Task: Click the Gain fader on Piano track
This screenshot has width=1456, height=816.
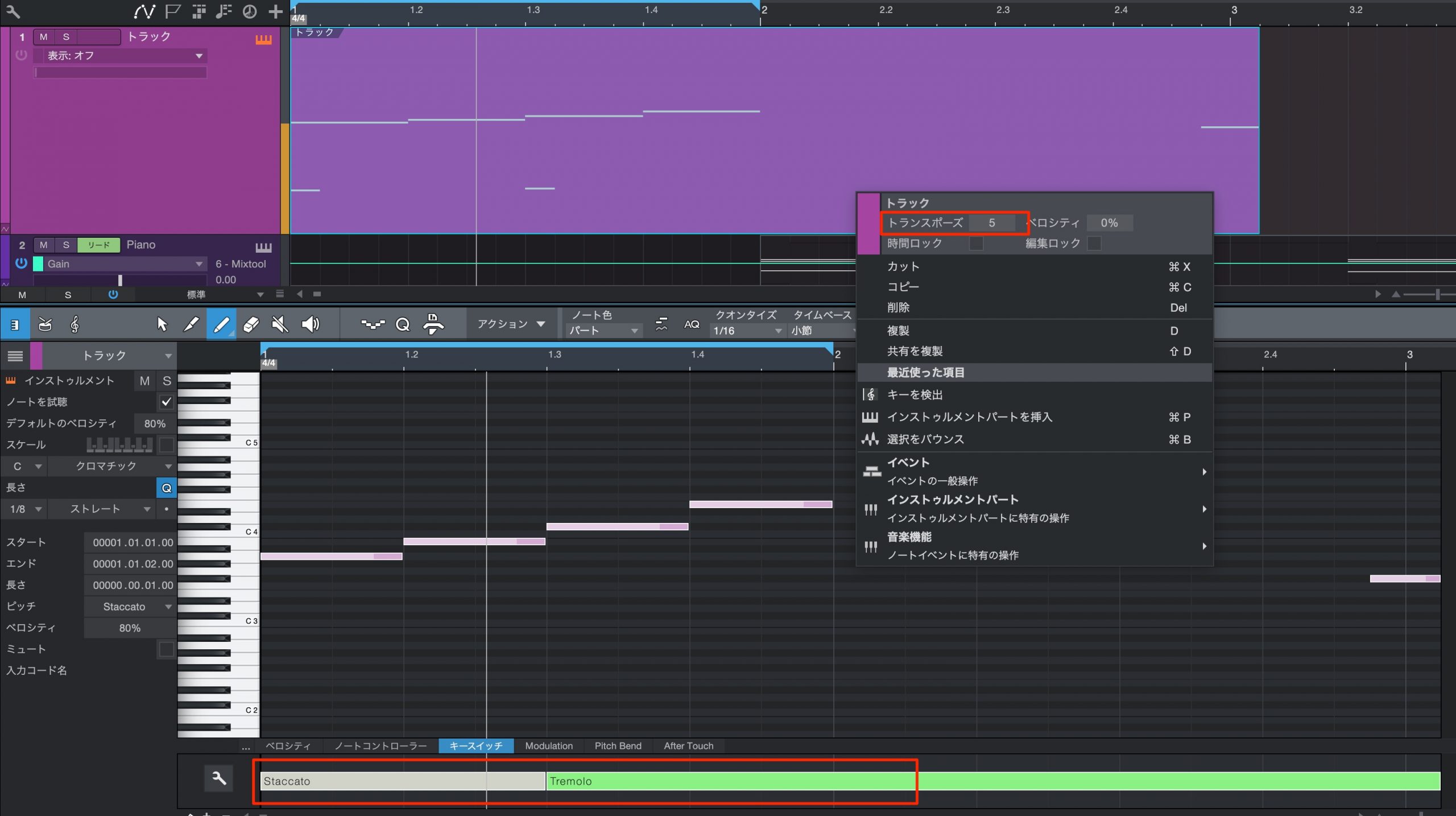Action: (x=119, y=280)
